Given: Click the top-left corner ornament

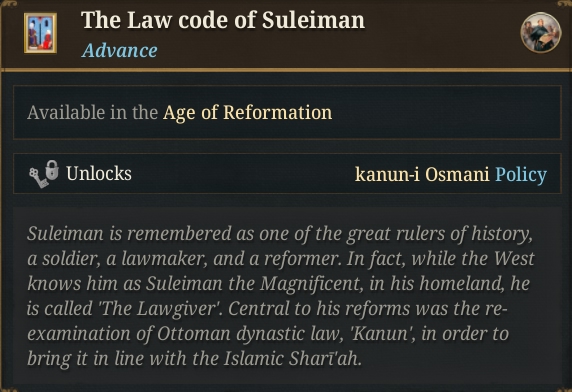Looking at the screenshot, I should 8,4.
